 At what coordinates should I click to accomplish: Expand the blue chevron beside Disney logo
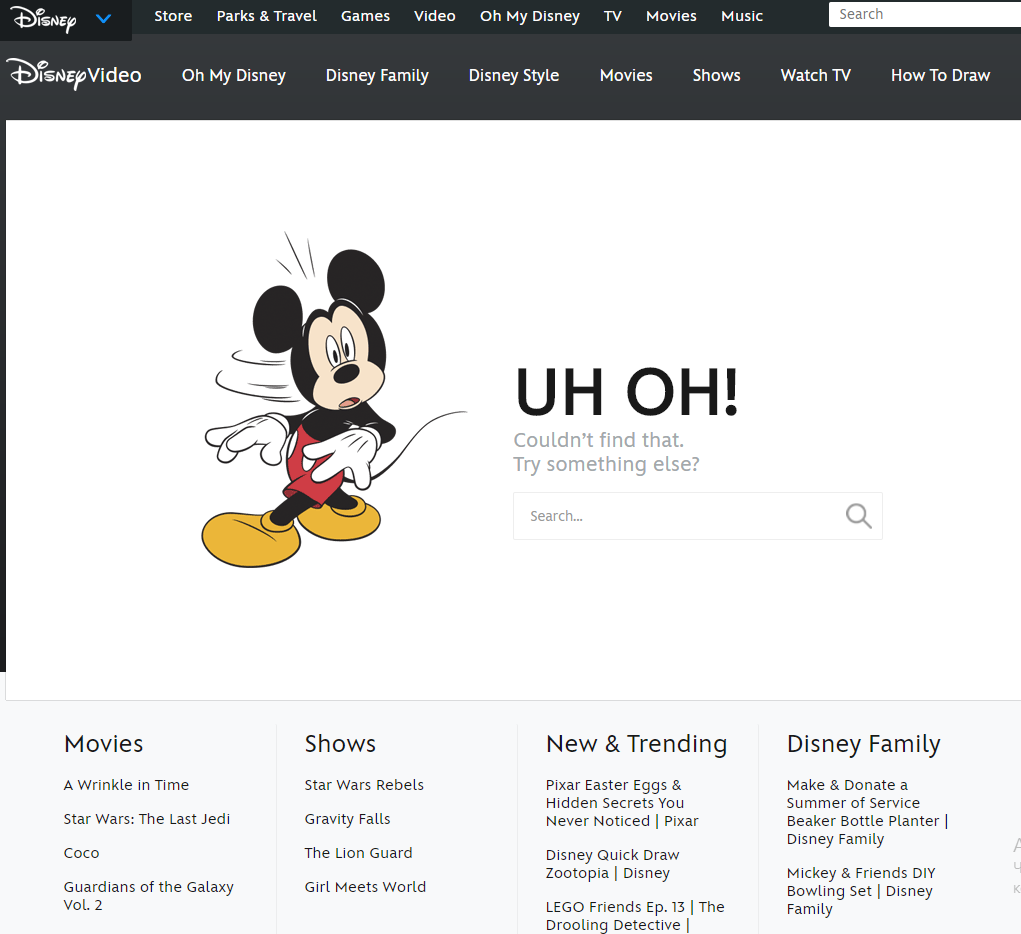point(104,19)
